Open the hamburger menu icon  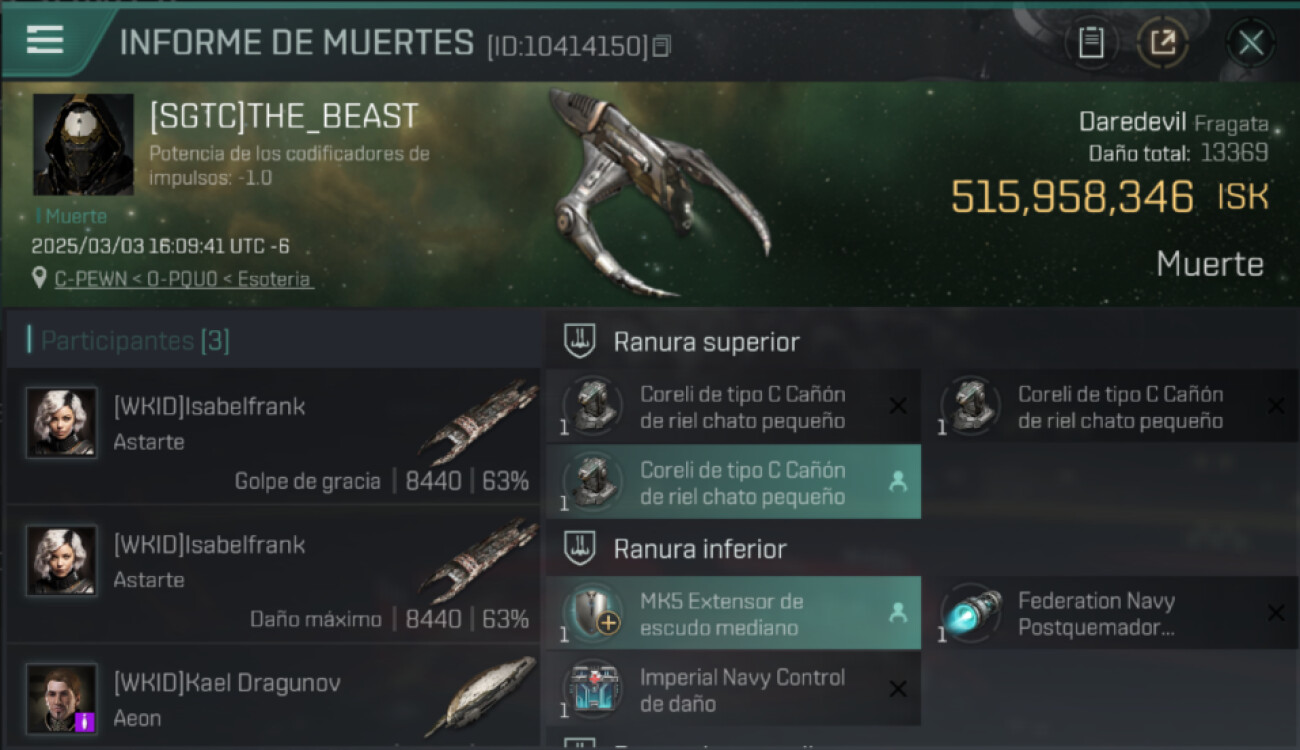(45, 40)
